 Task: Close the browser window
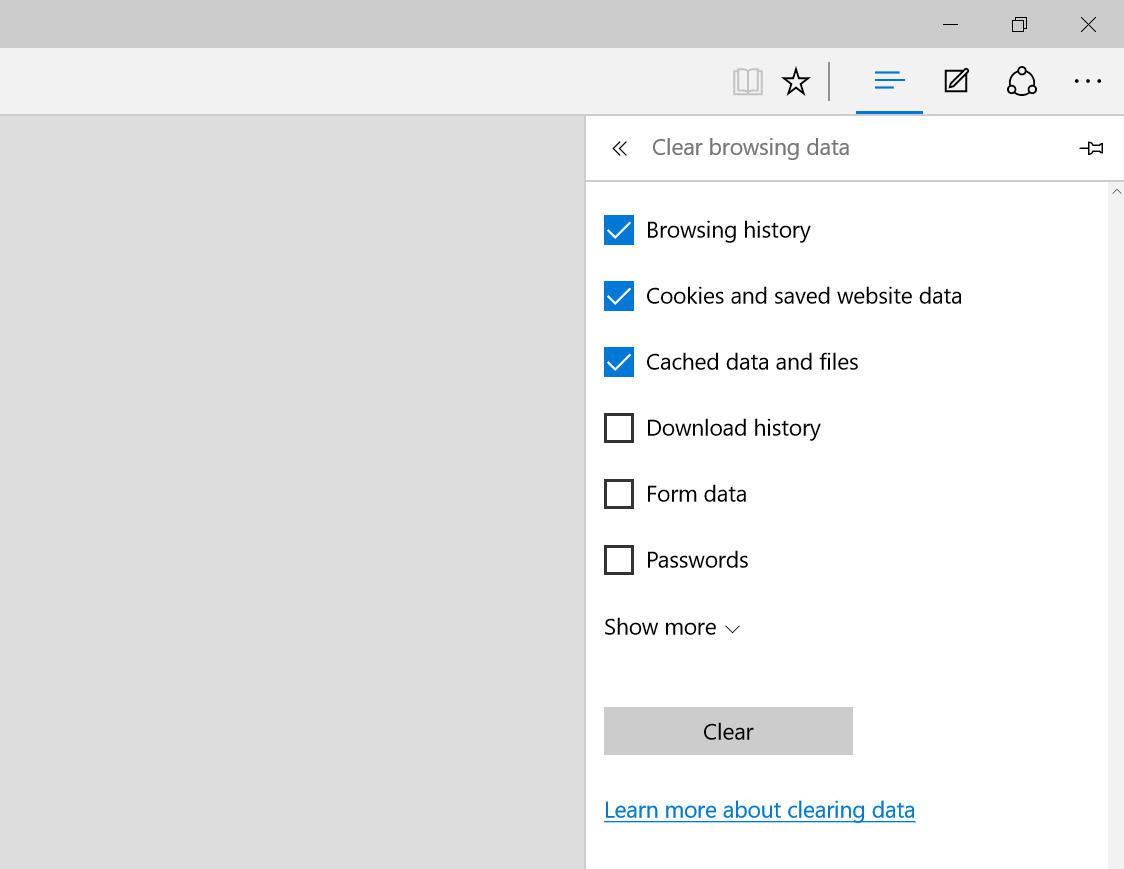pyautogui.click(x=1088, y=24)
